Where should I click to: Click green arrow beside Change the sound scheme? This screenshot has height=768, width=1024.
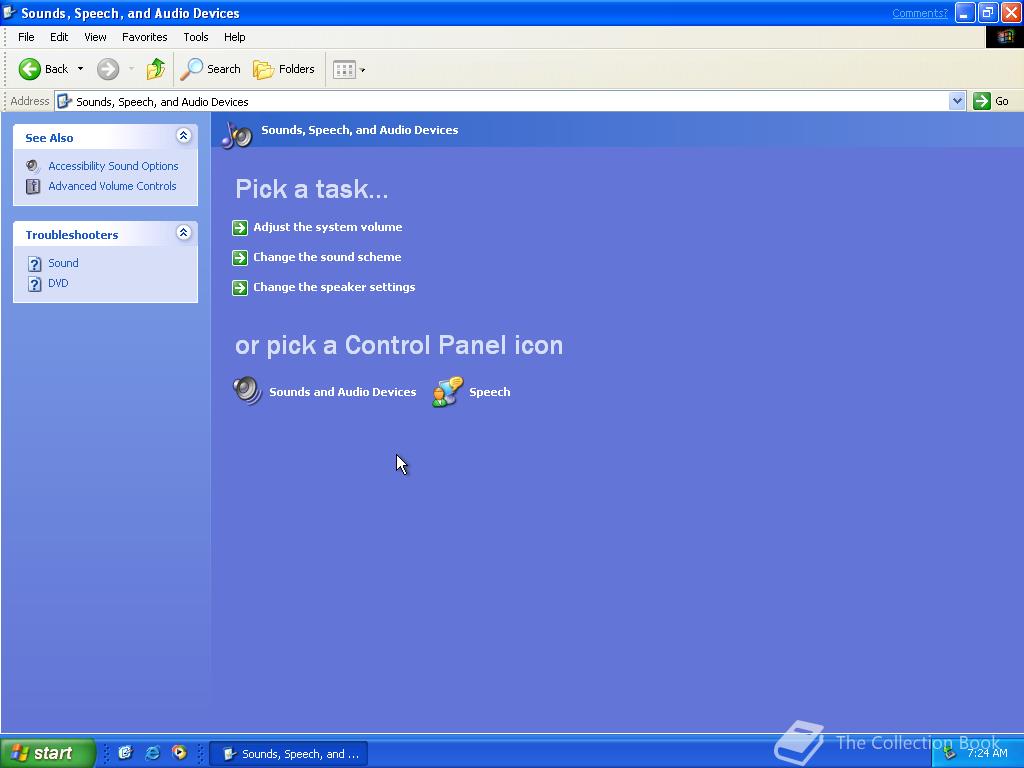tap(240, 257)
